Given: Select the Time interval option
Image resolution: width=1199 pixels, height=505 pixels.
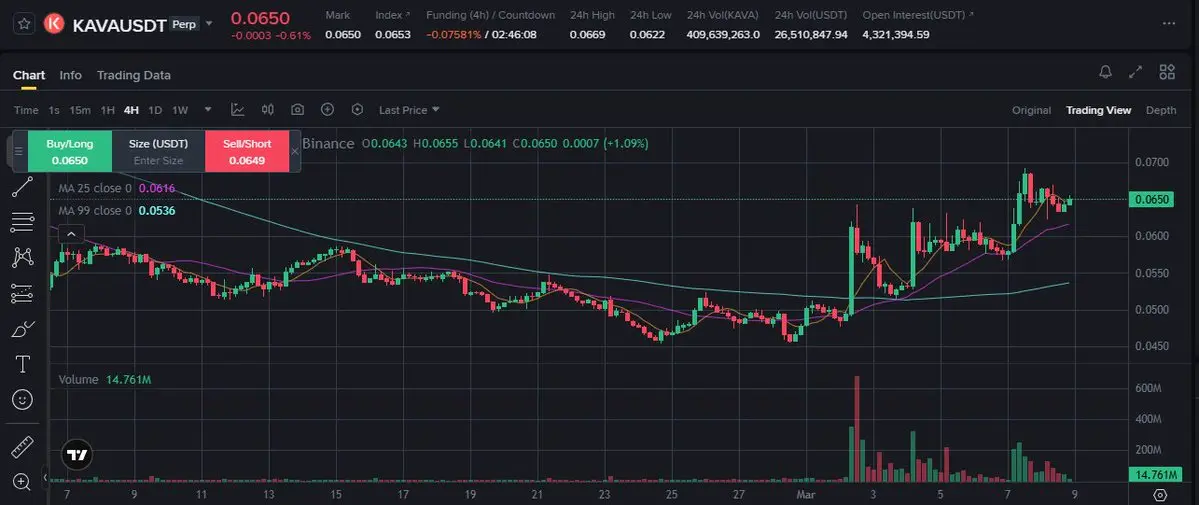Looking at the screenshot, I should 26,110.
